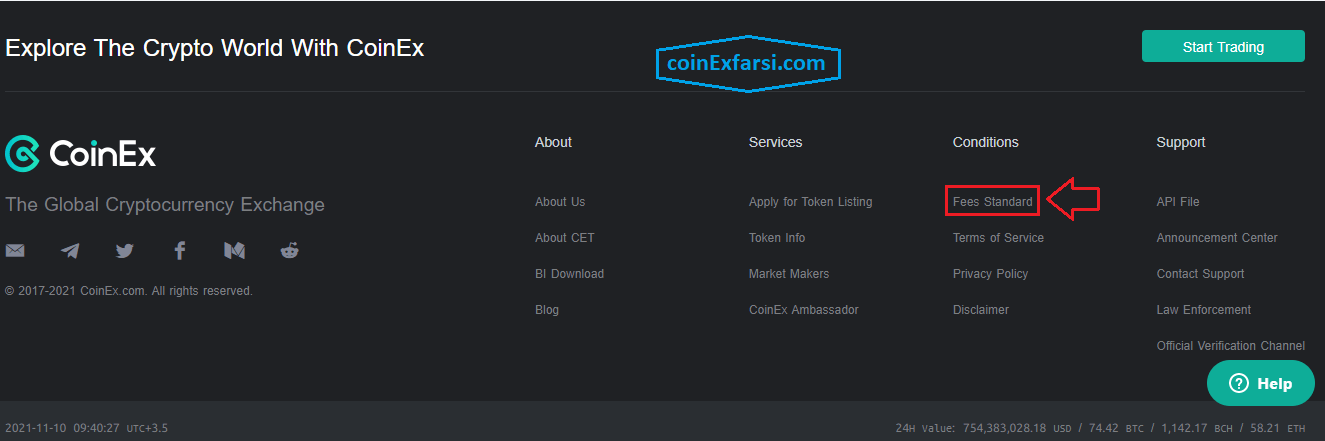Click the CoinEx logo
The width and height of the screenshot is (1325, 441).
pos(81,154)
